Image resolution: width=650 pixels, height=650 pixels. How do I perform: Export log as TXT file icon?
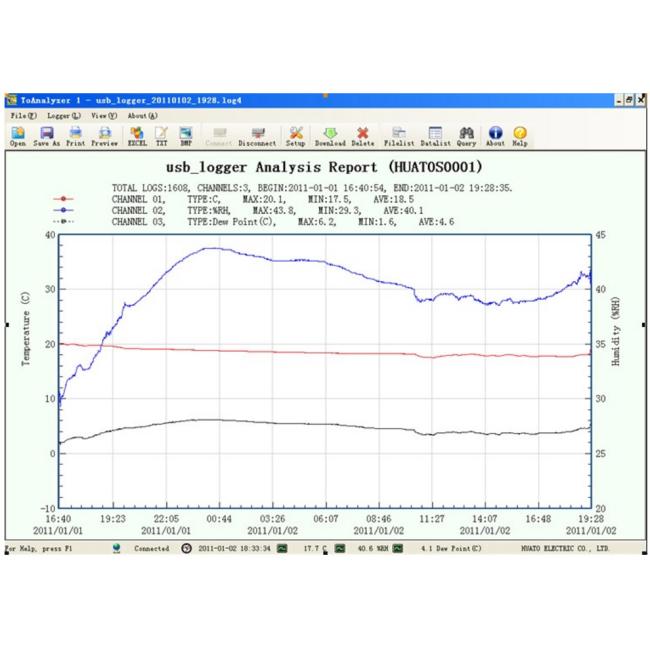click(162, 134)
